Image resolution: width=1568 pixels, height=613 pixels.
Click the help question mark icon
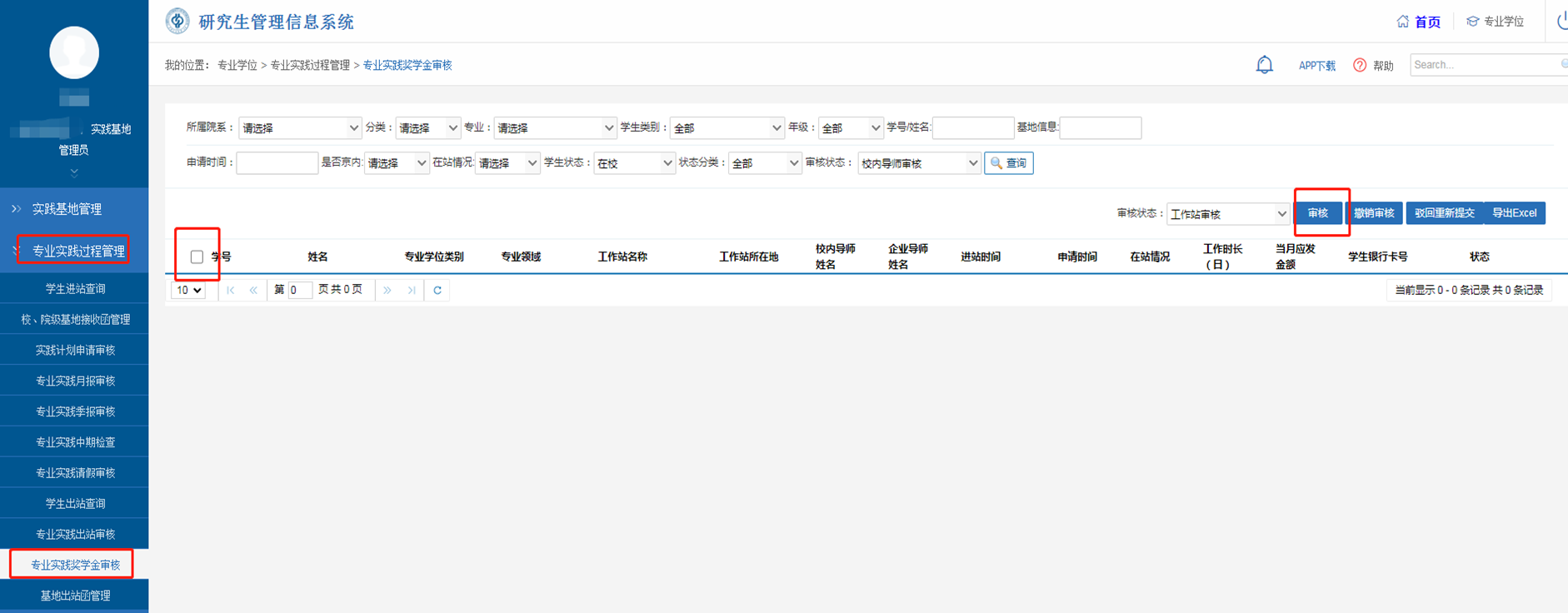pyautogui.click(x=1360, y=65)
